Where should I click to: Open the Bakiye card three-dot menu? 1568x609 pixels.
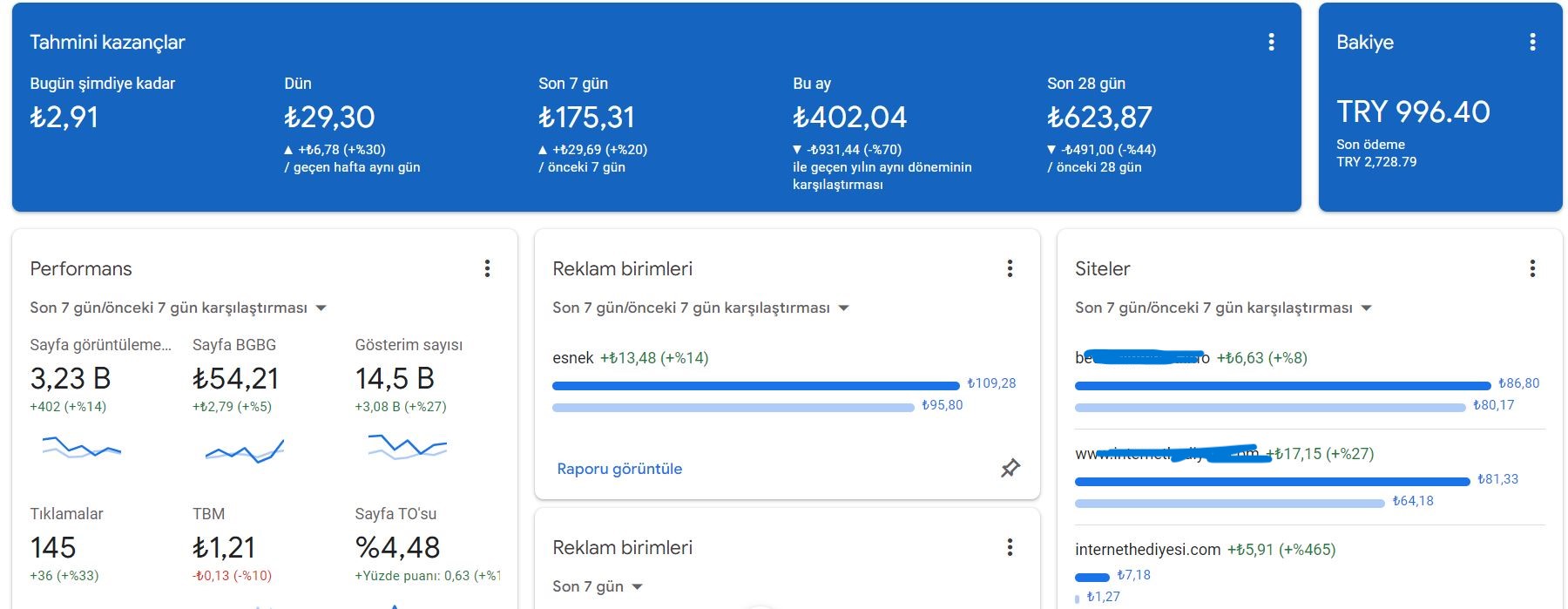[1532, 42]
